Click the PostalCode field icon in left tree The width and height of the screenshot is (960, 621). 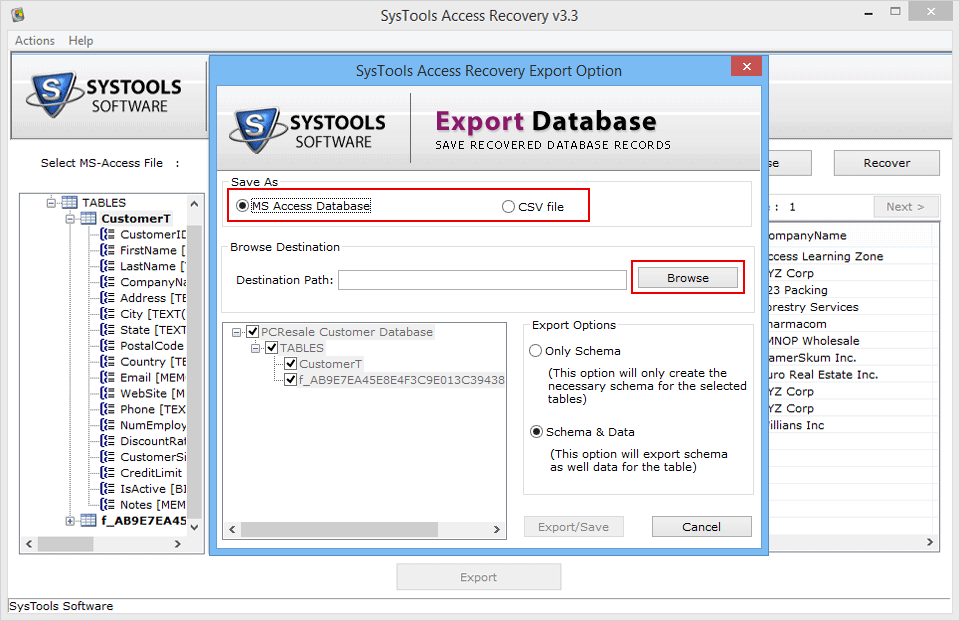pyautogui.click(x=107, y=345)
